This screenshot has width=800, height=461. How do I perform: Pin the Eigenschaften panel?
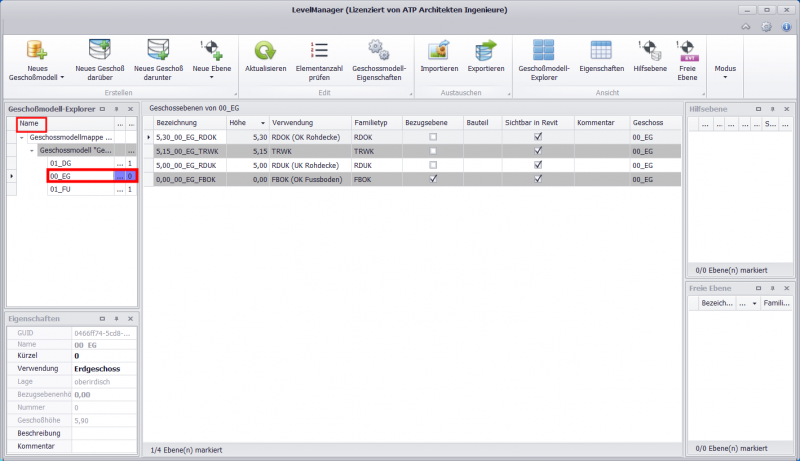(116, 319)
